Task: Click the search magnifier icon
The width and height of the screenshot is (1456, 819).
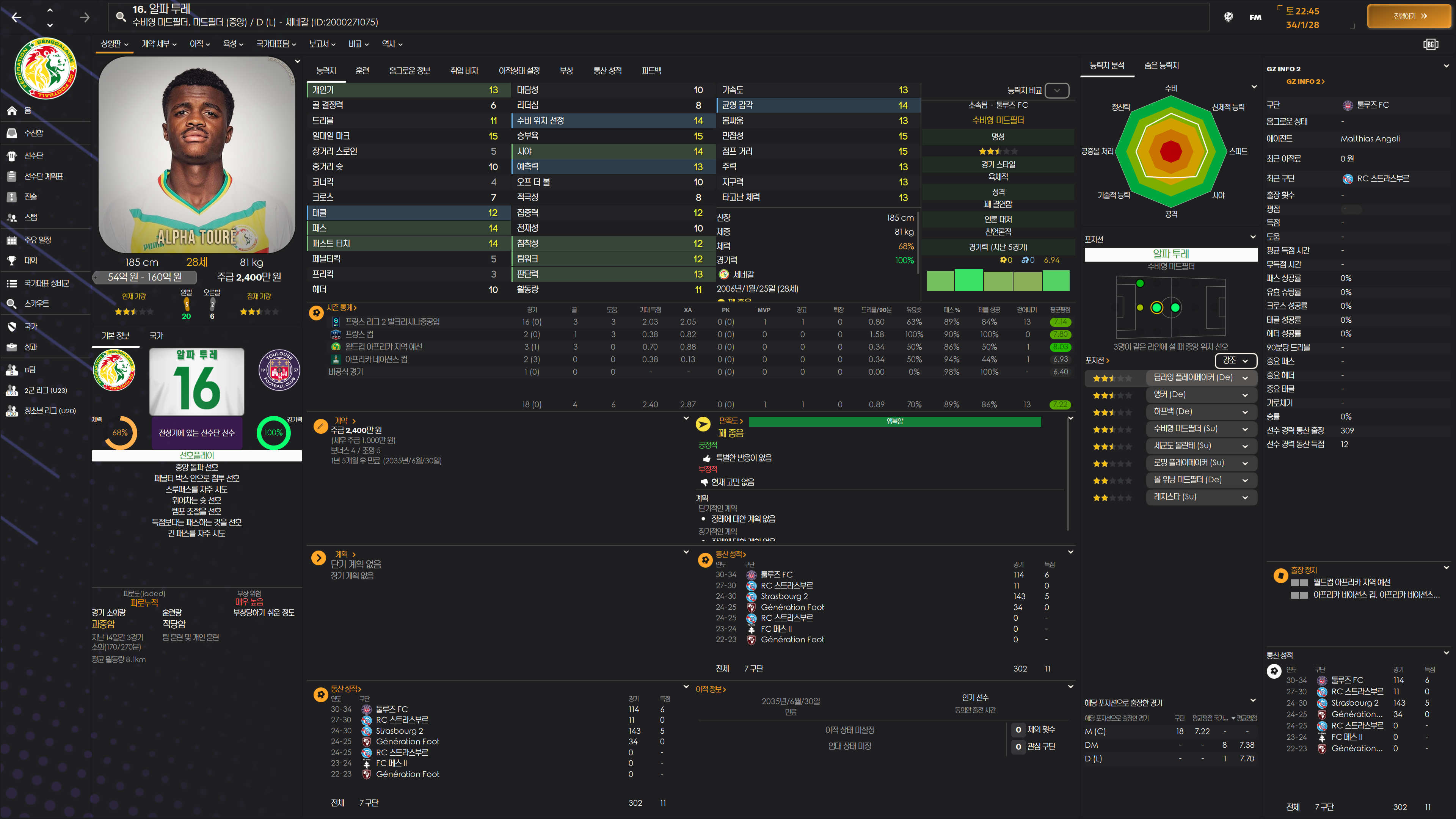Action: 121,17
